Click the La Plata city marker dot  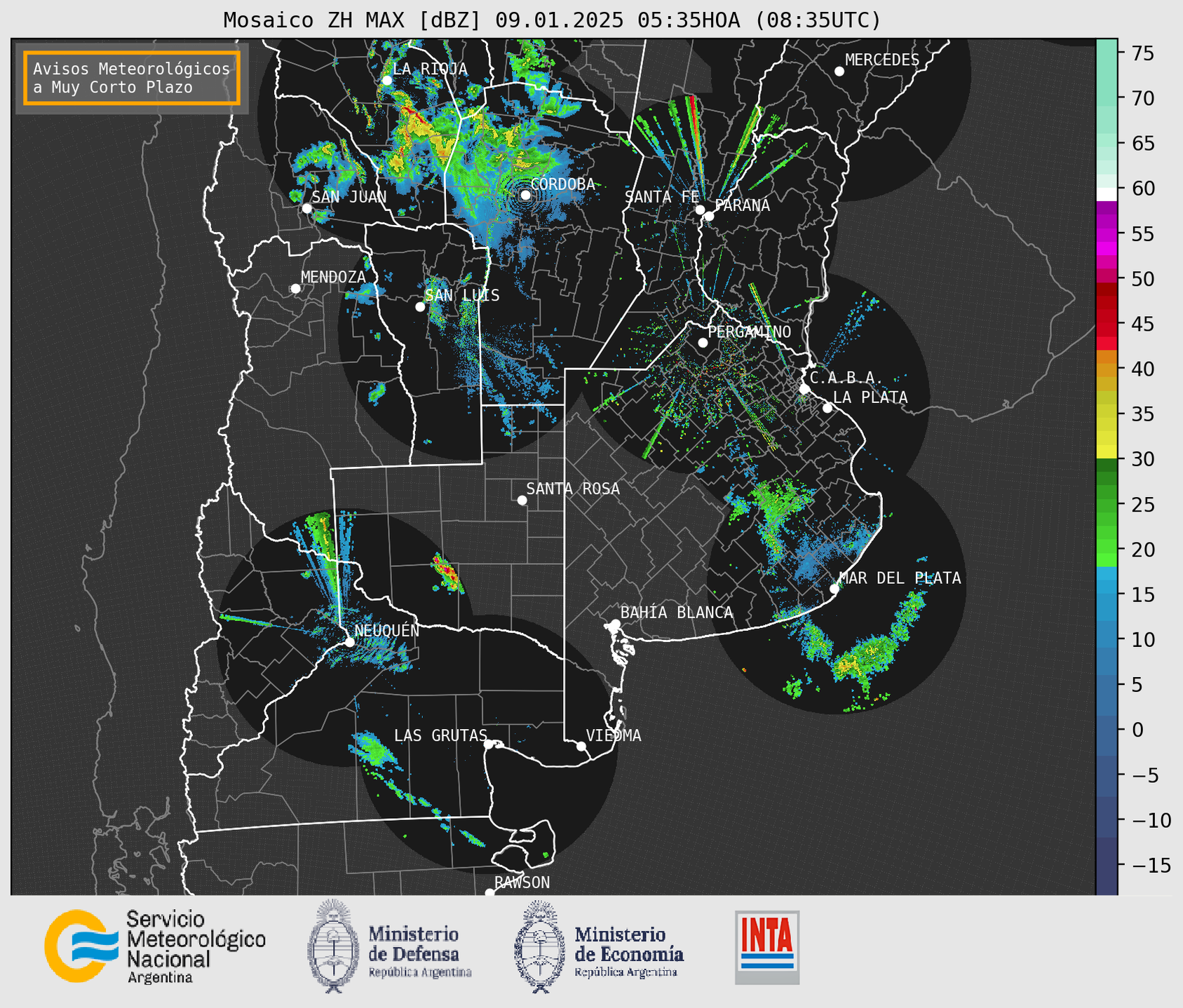coord(827,408)
